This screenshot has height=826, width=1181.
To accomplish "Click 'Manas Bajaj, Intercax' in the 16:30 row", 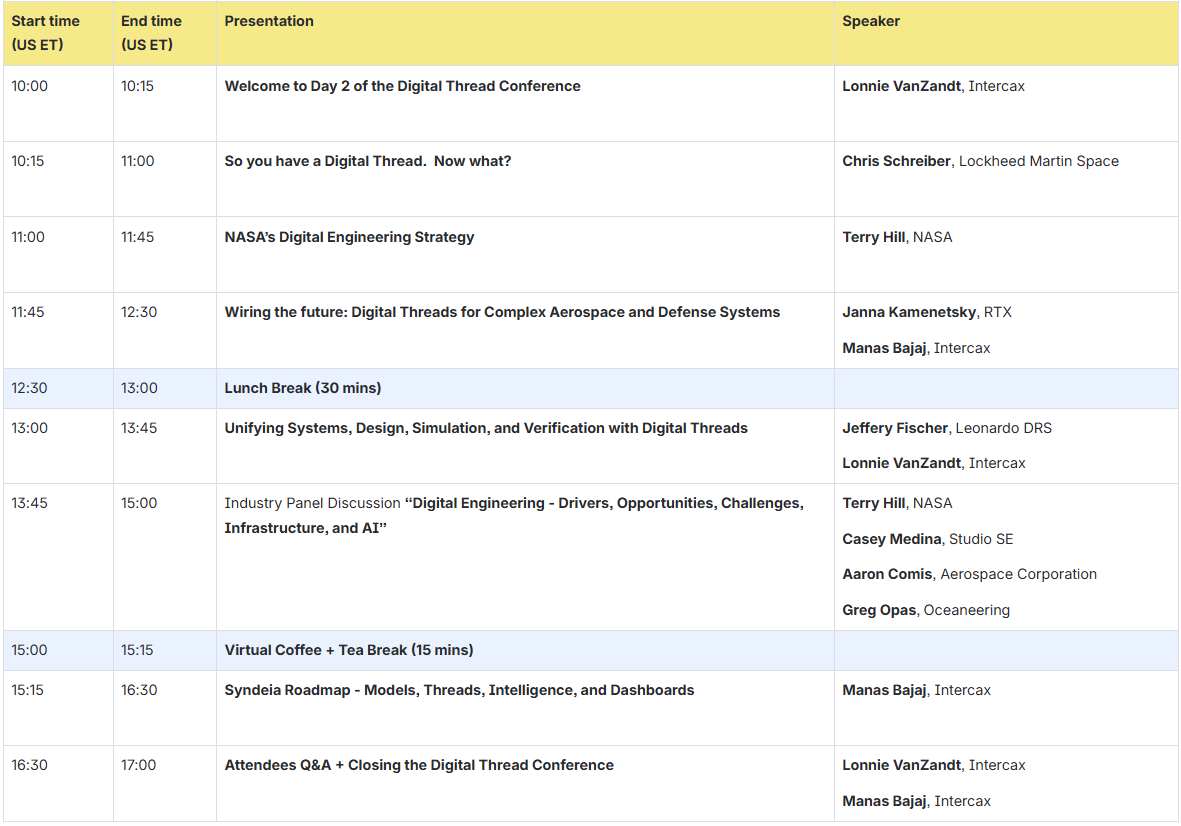I will 916,801.
